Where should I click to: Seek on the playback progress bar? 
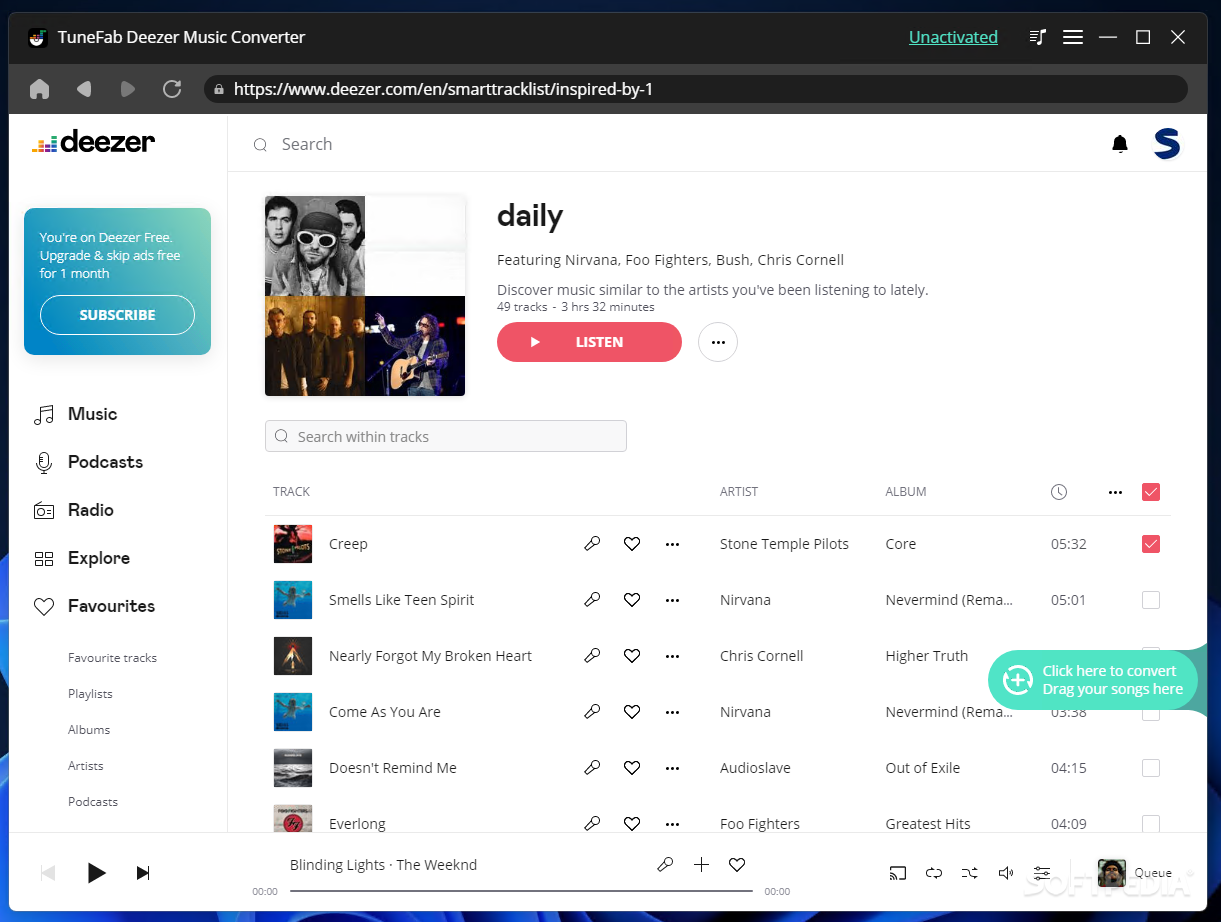pos(521,891)
